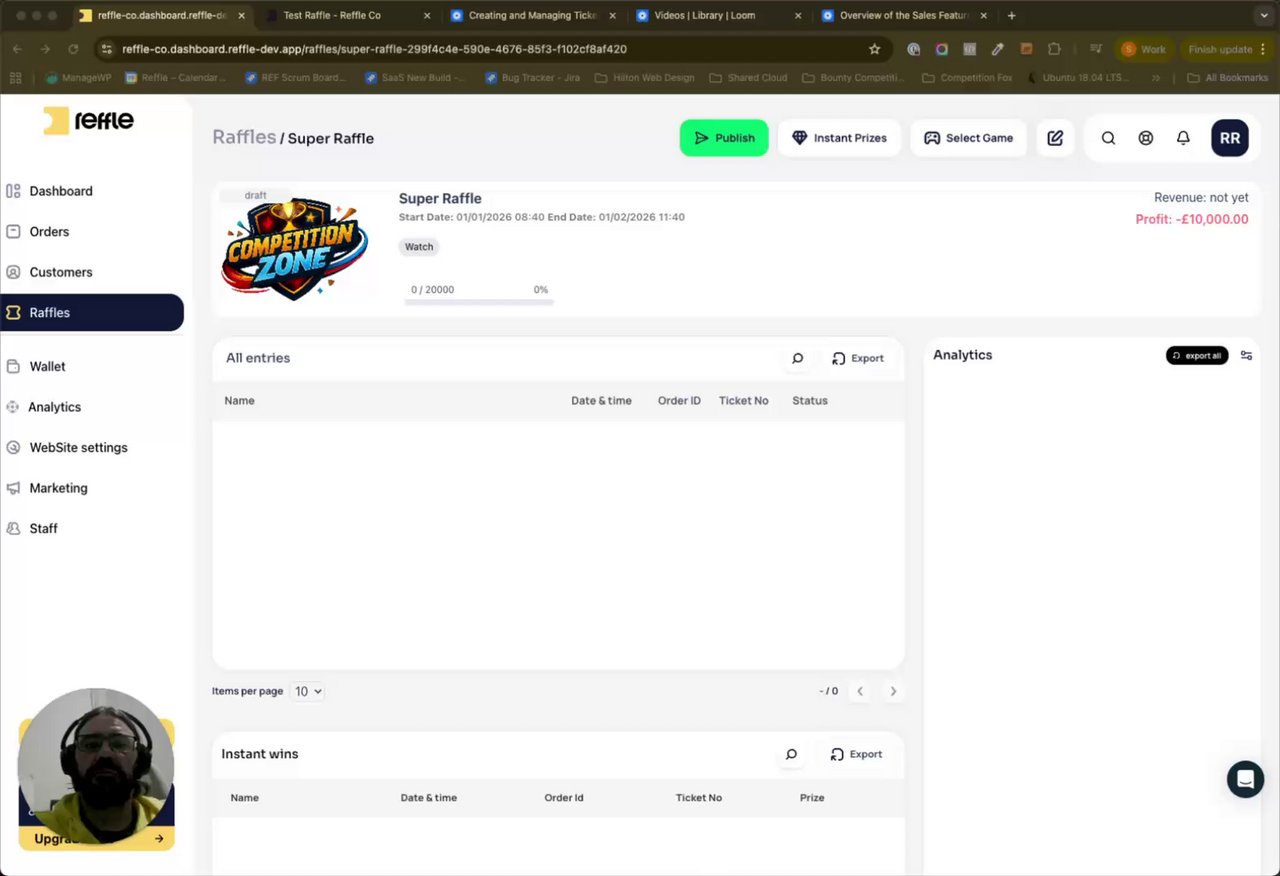Export All entries
Image resolution: width=1280 pixels, height=876 pixels.
click(x=858, y=358)
